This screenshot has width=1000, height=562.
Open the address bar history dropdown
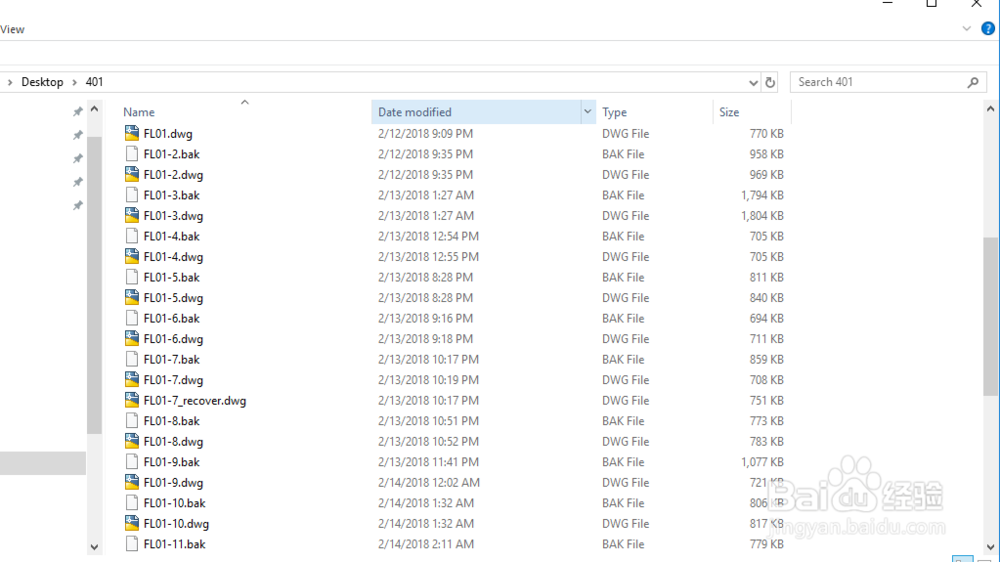point(753,82)
